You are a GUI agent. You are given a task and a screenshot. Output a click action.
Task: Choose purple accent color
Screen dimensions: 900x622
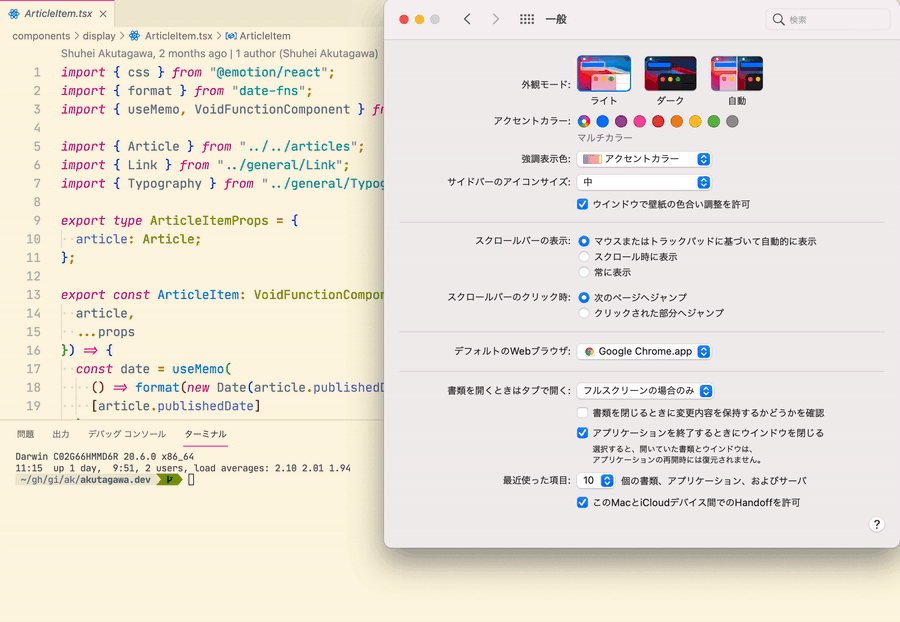pyautogui.click(x=621, y=121)
